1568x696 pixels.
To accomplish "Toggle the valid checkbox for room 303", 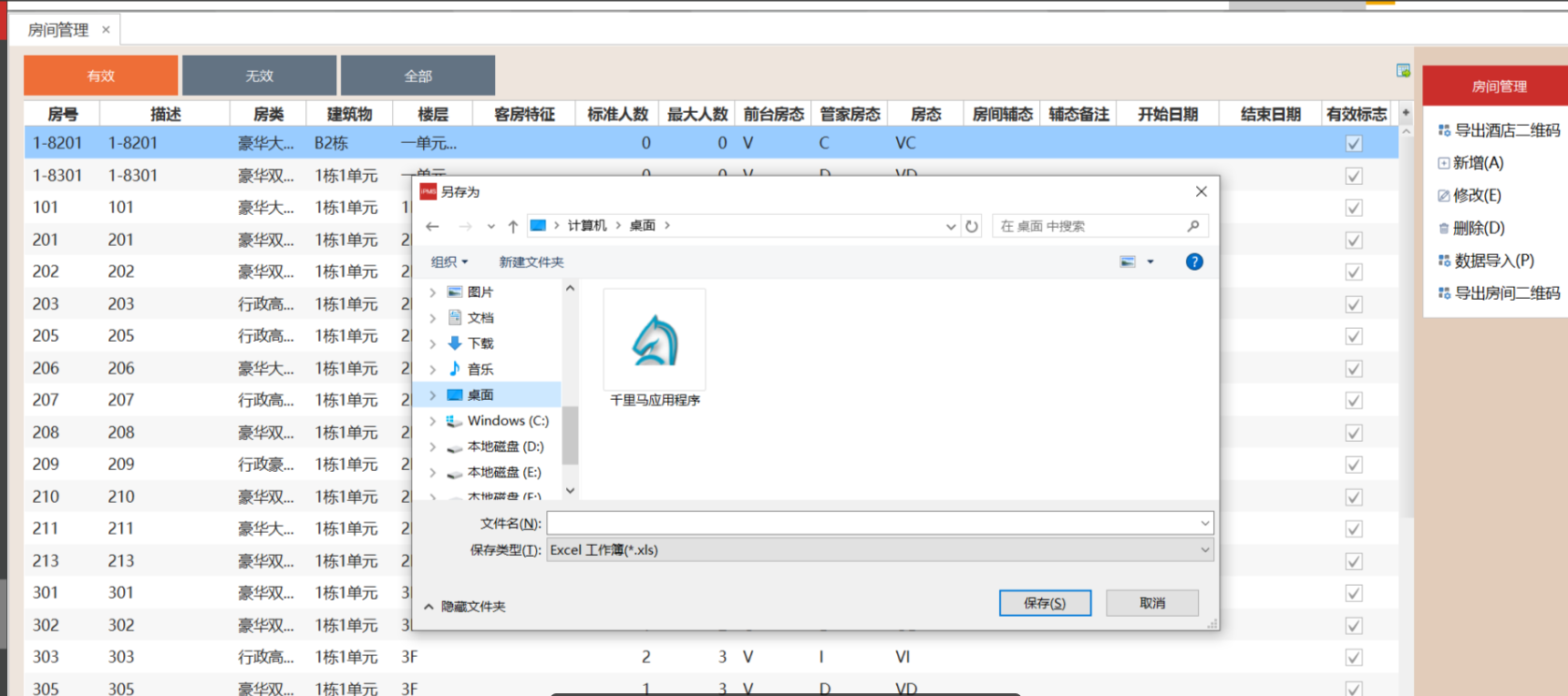I will [x=1354, y=658].
